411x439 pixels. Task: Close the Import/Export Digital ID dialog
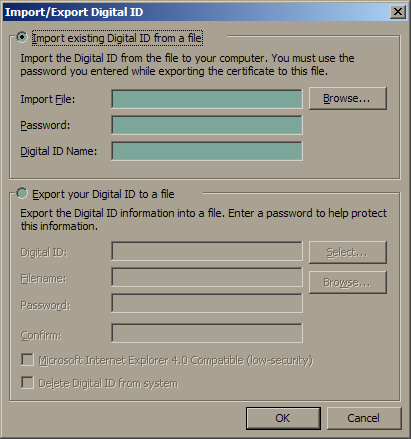398,12
